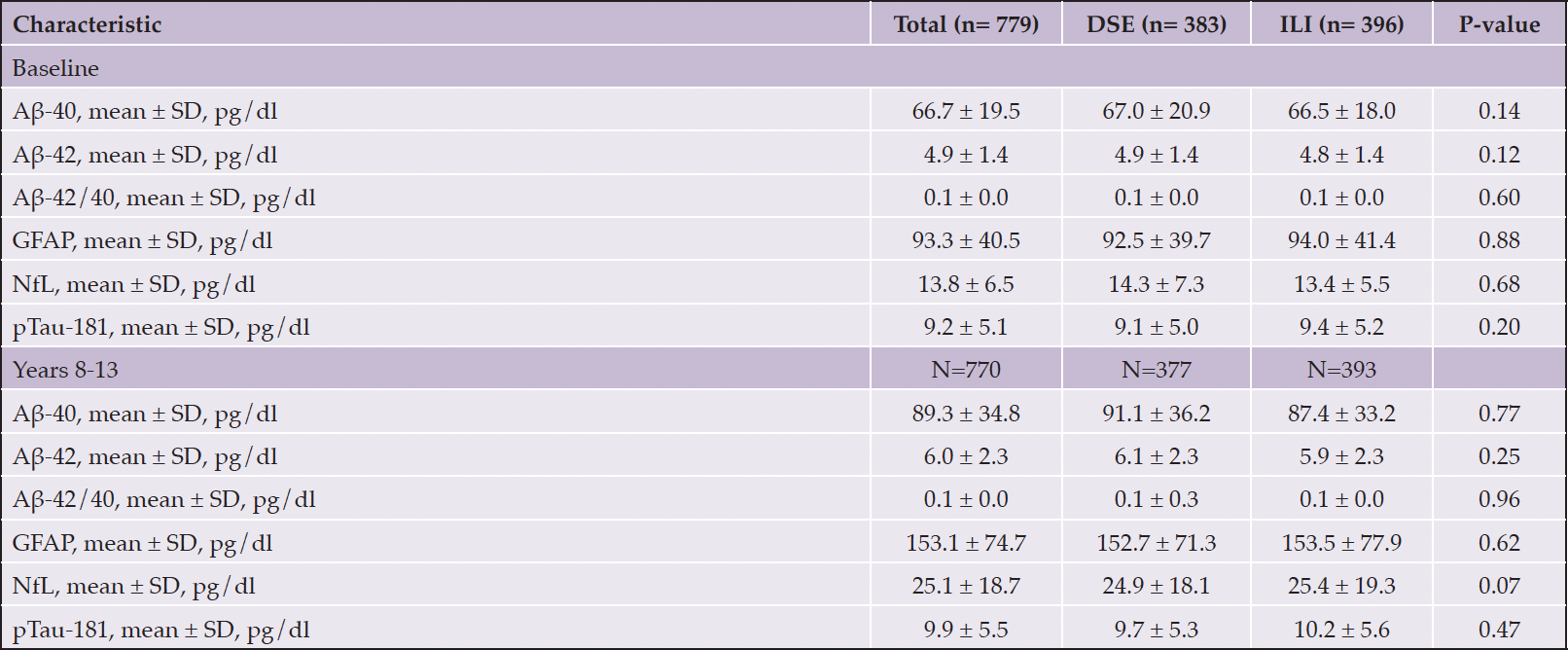
Task: Click the DSE (n= 383) header
Action: (1157, 24)
